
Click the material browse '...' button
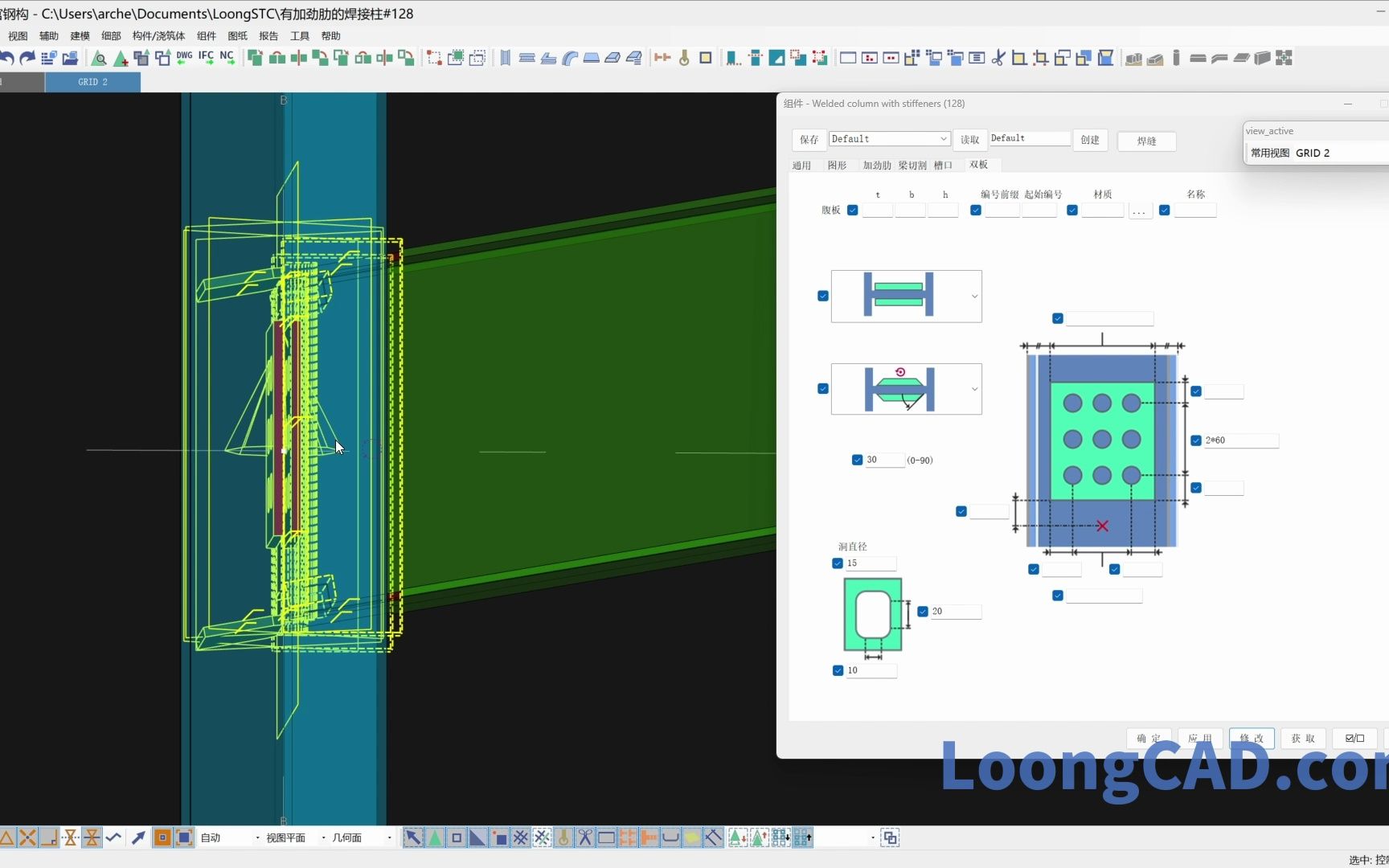pos(1140,211)
